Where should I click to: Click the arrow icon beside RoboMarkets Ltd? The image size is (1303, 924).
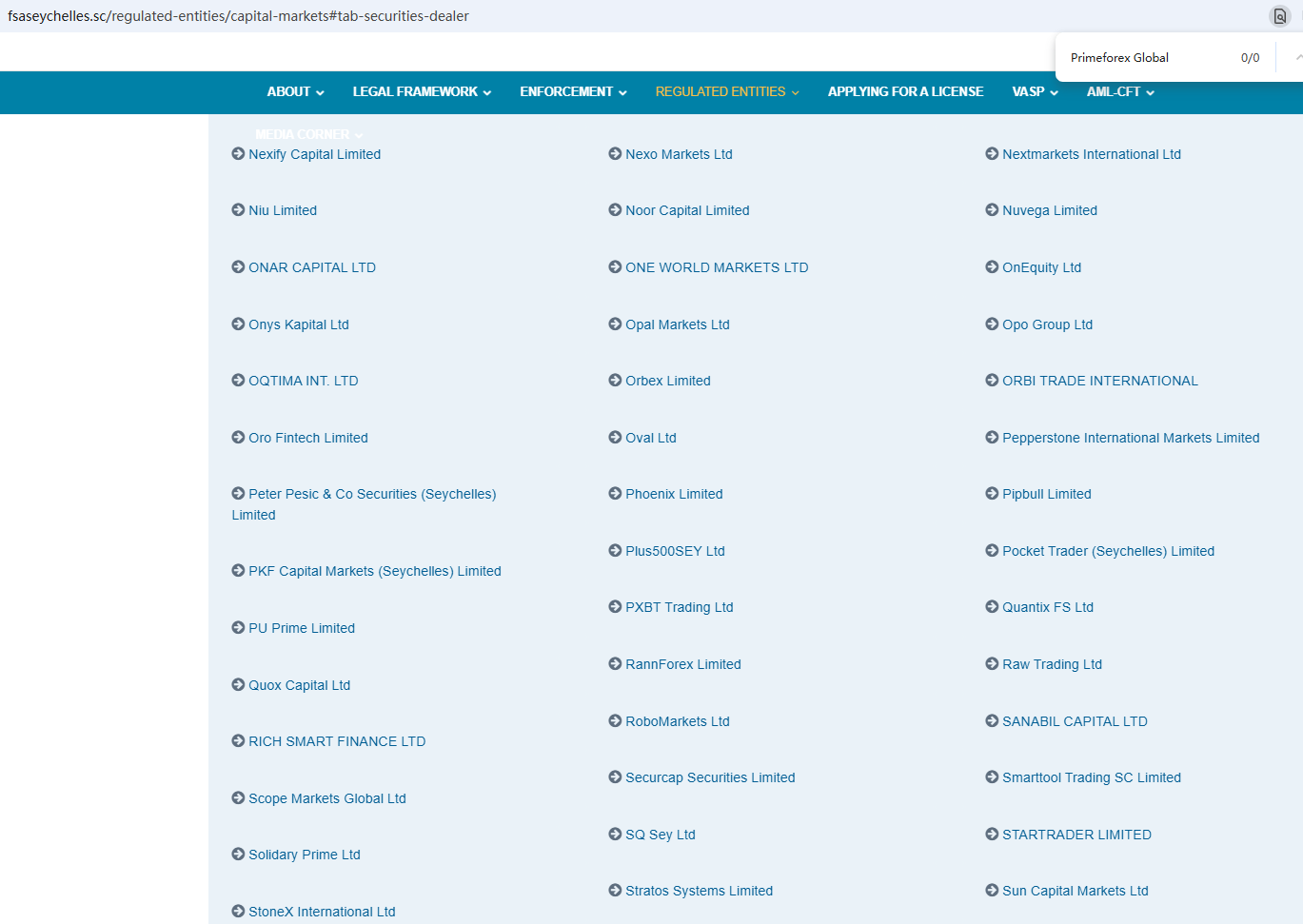[x=615, y=720]
